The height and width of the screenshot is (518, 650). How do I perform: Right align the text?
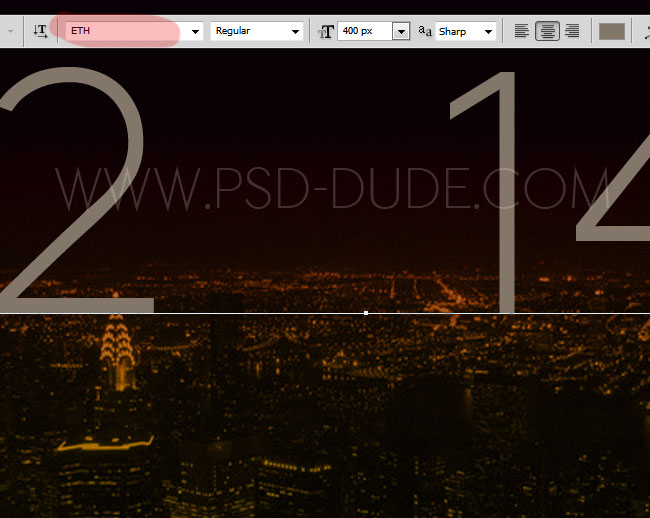(x=572, y=31)
